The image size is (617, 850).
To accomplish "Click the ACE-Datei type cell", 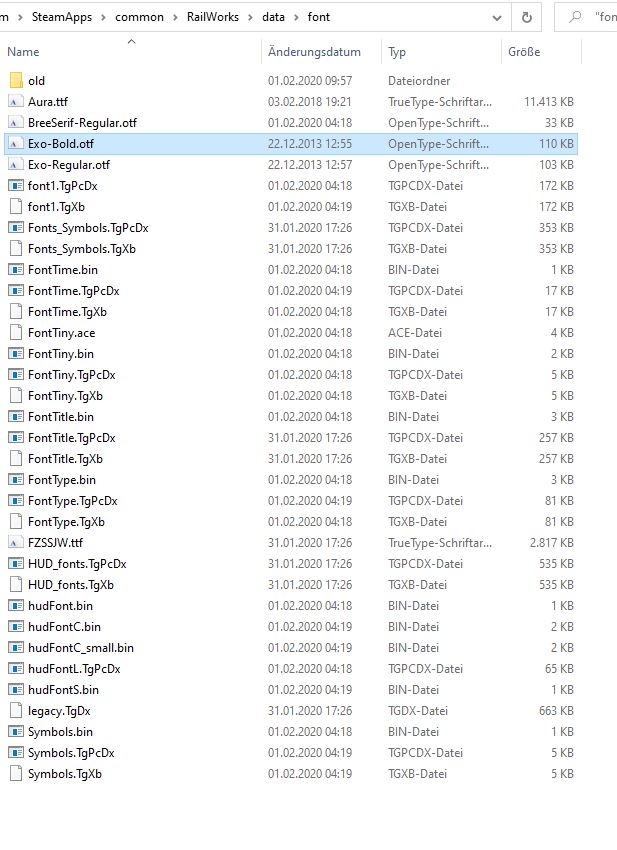I will (415, 333).
